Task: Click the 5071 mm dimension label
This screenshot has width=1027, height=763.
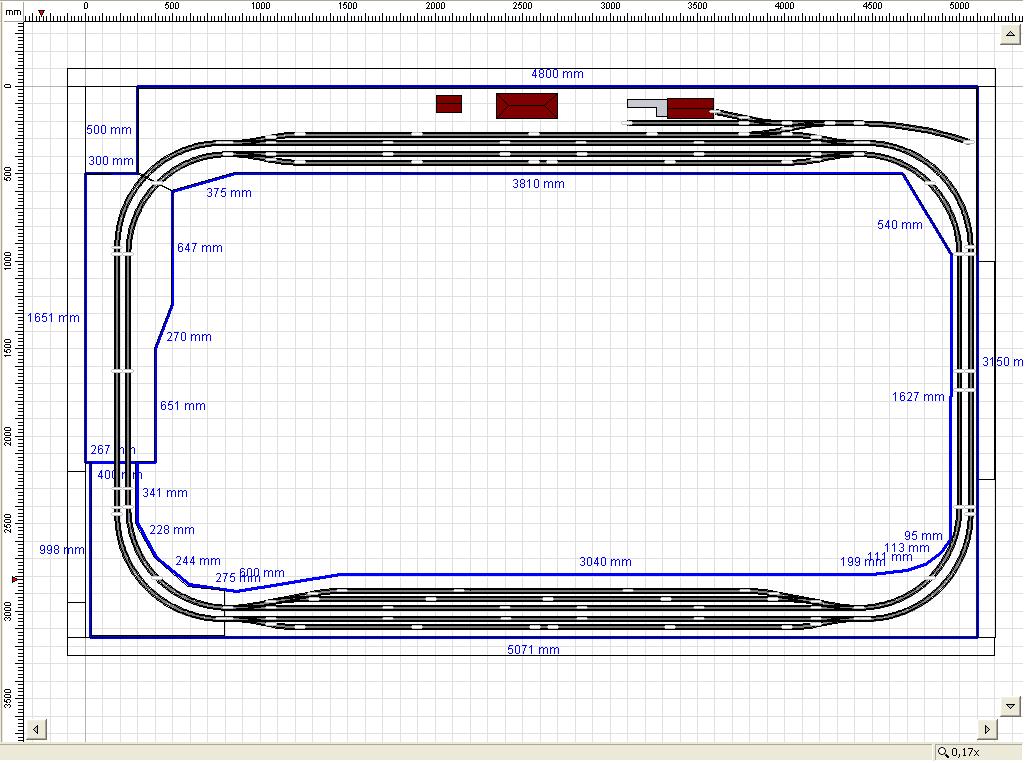Action: pyautogui.click(x=533, y=650)
